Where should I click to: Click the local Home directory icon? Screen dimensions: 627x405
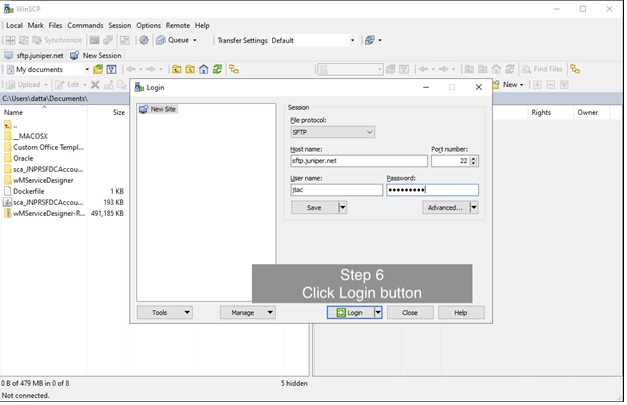[204, 70]
